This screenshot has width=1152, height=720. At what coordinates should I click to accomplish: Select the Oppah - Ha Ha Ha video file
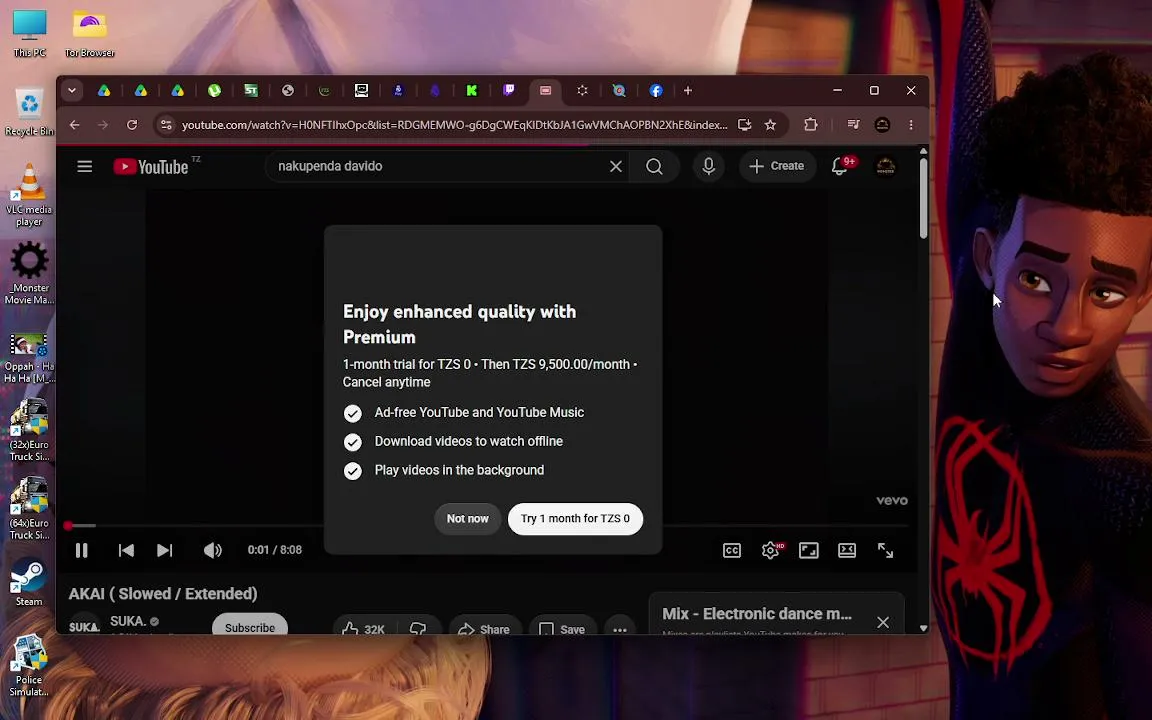point(29,359)
